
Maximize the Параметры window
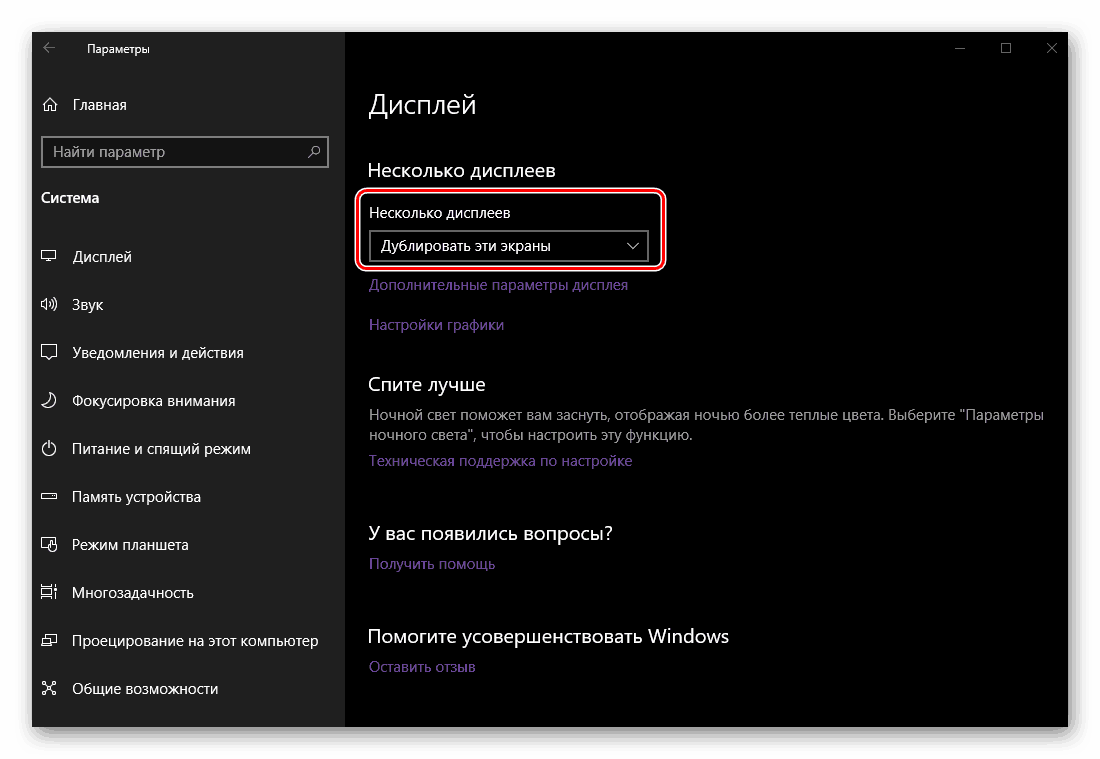tap(1006, 48)
